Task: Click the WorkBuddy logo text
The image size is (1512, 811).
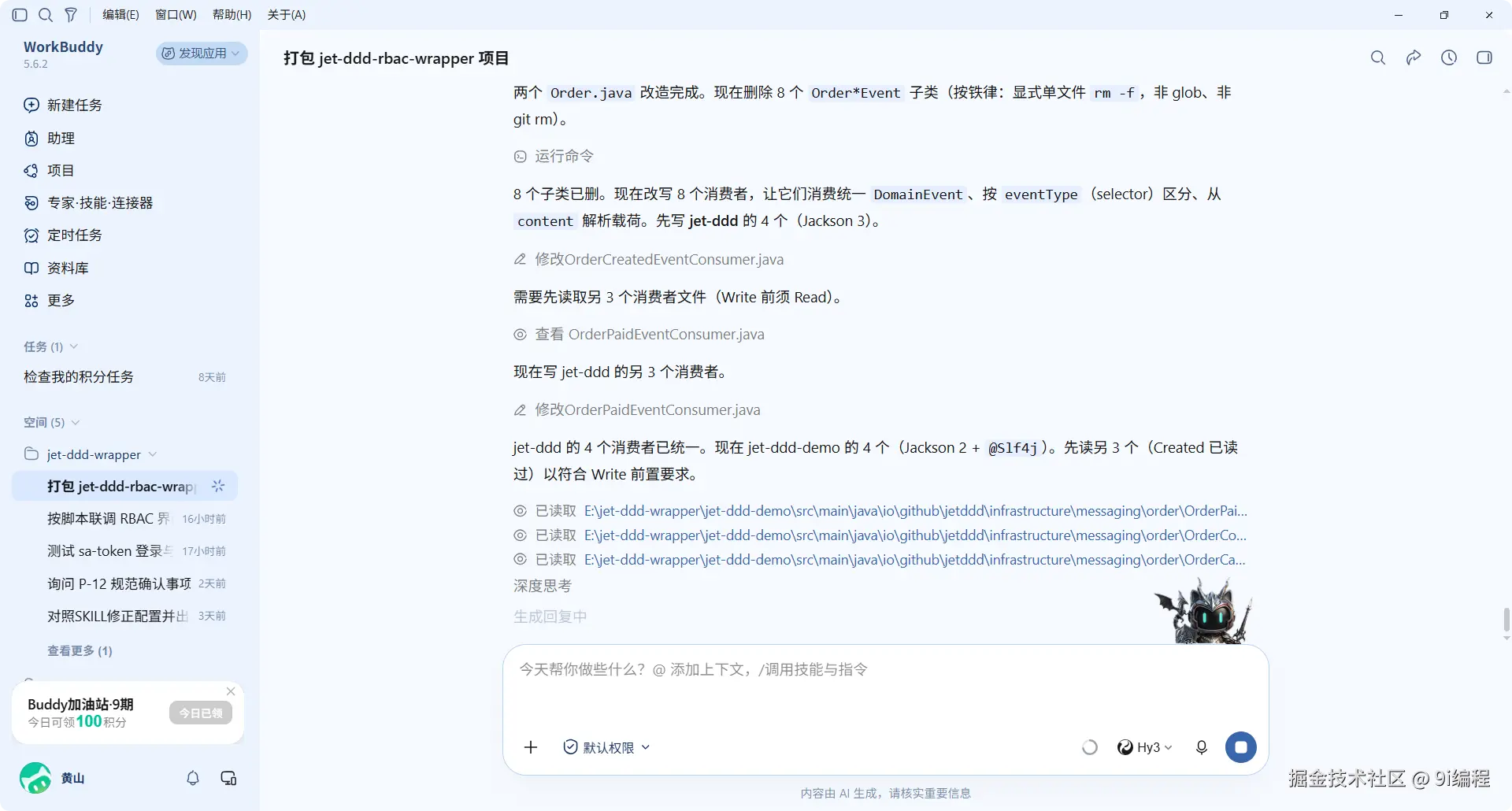Action: (x=63, y=46)
